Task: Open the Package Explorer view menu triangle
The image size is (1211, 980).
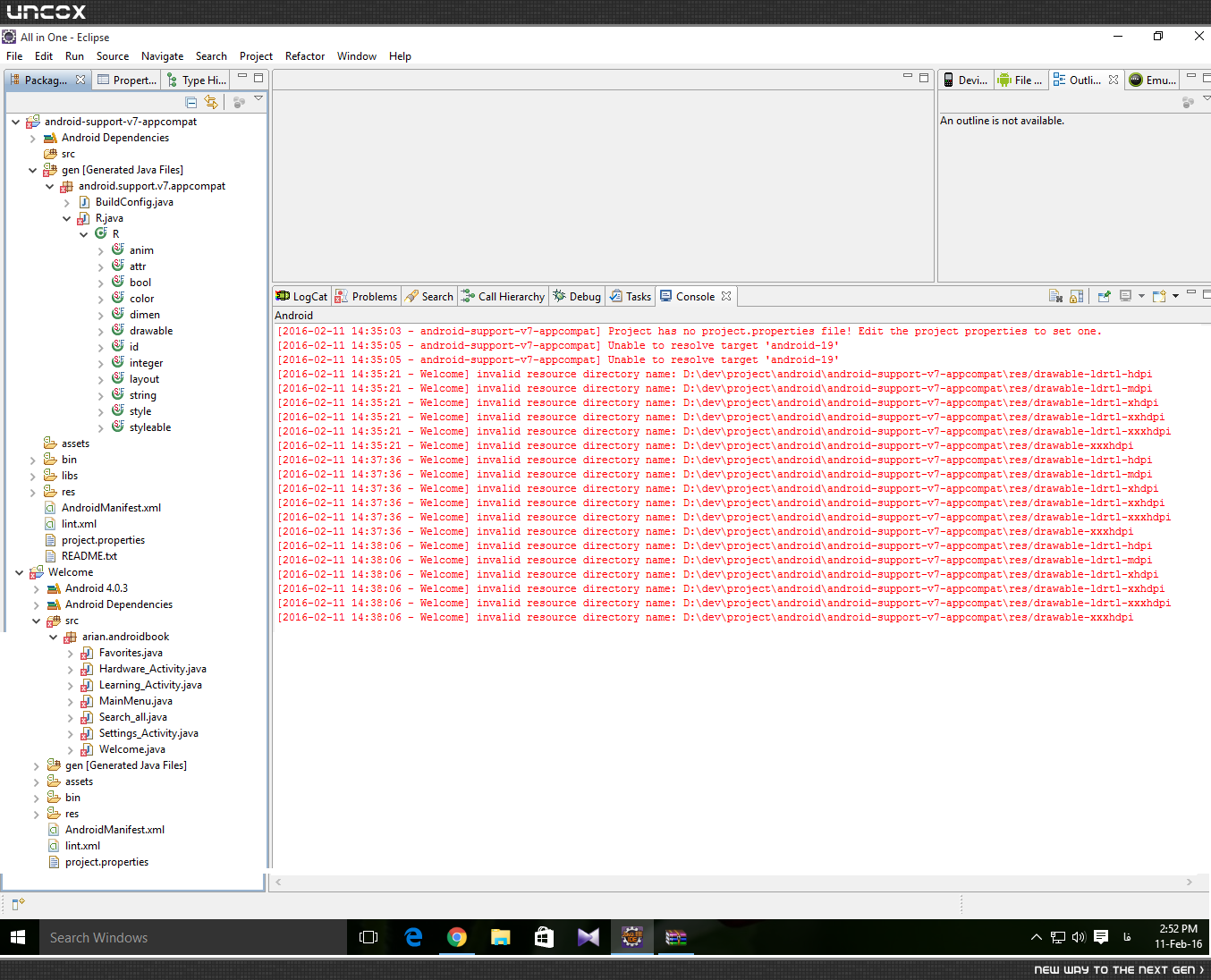Action: coord(258,98)
